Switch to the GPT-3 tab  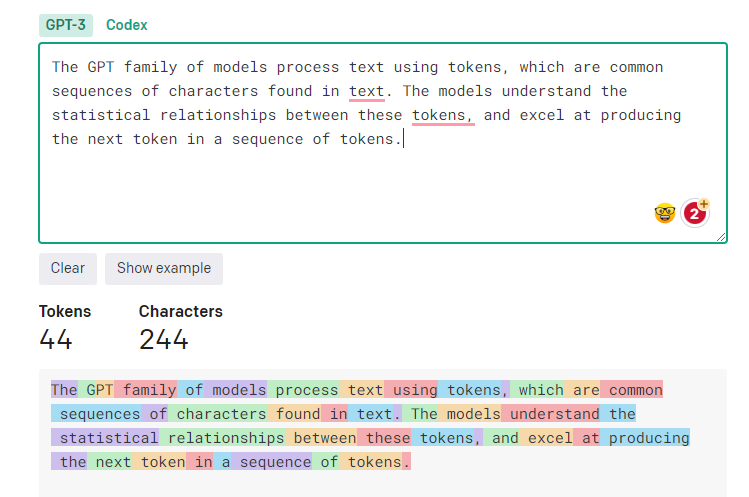click(x=66, y=25)
